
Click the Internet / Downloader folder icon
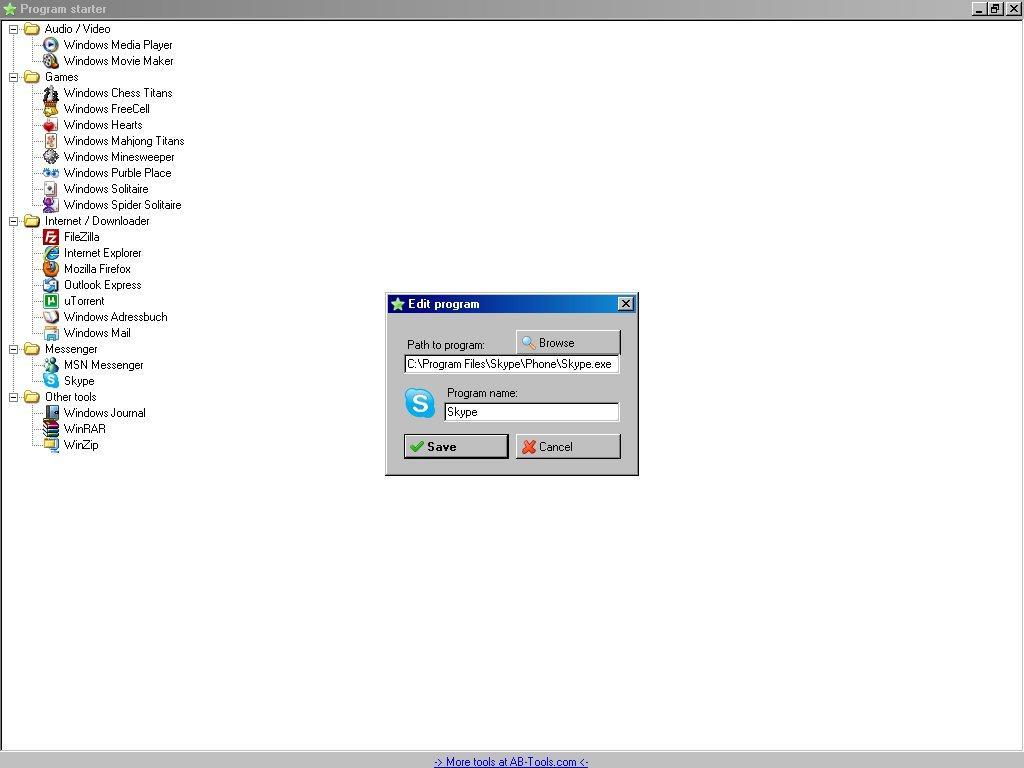pyautogui.click(x=32, y=221)
